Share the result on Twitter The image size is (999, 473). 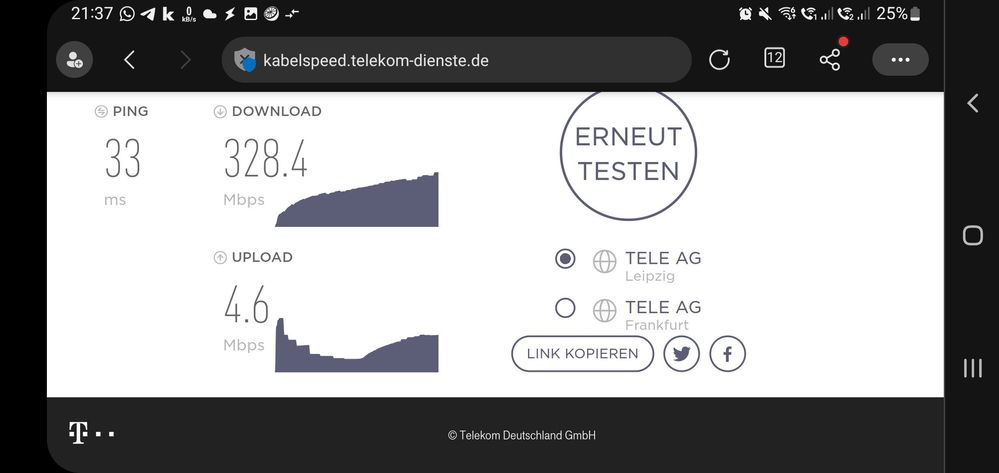tap(681, 353)
